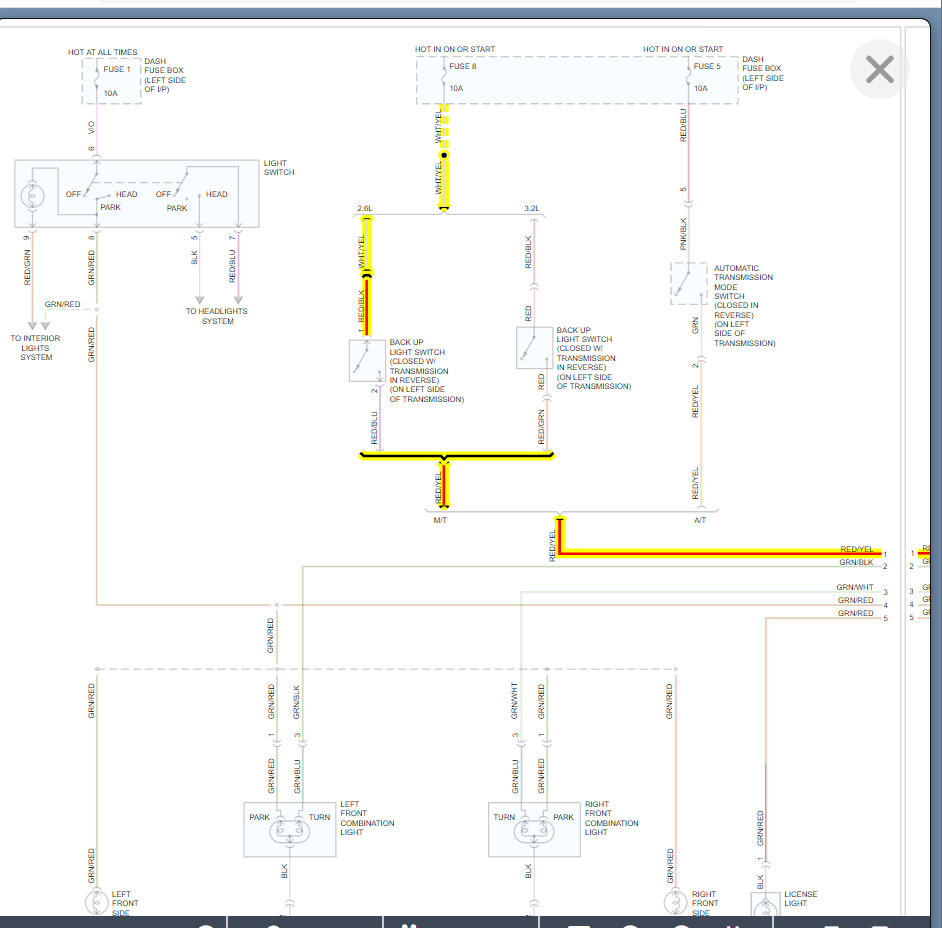Click the light switch illumination lamp symbol
This screenshot has height=928, width=942.
pyautogui.click(x=32, y=196)
